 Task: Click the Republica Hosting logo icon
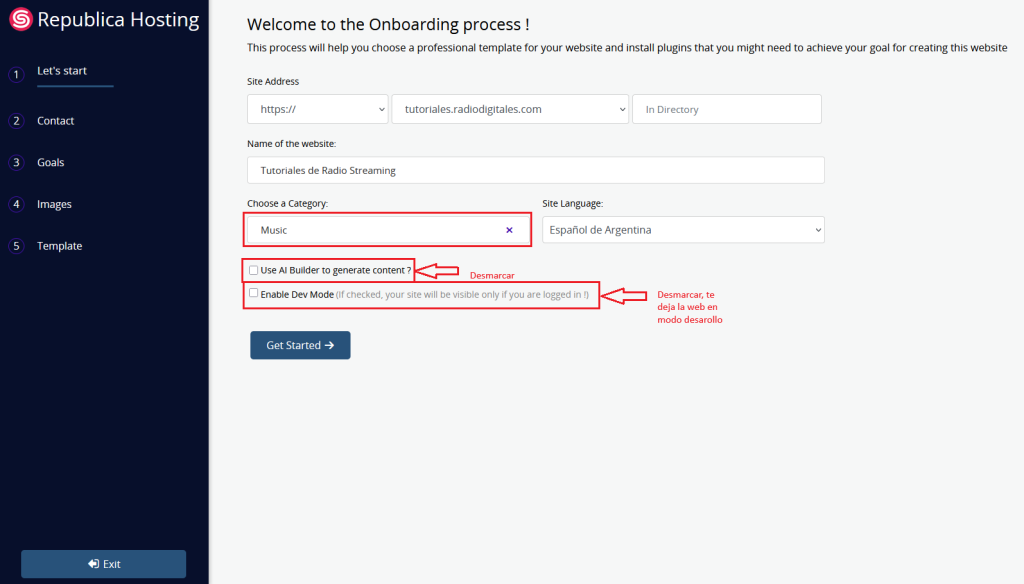click(x=20, y=20)
